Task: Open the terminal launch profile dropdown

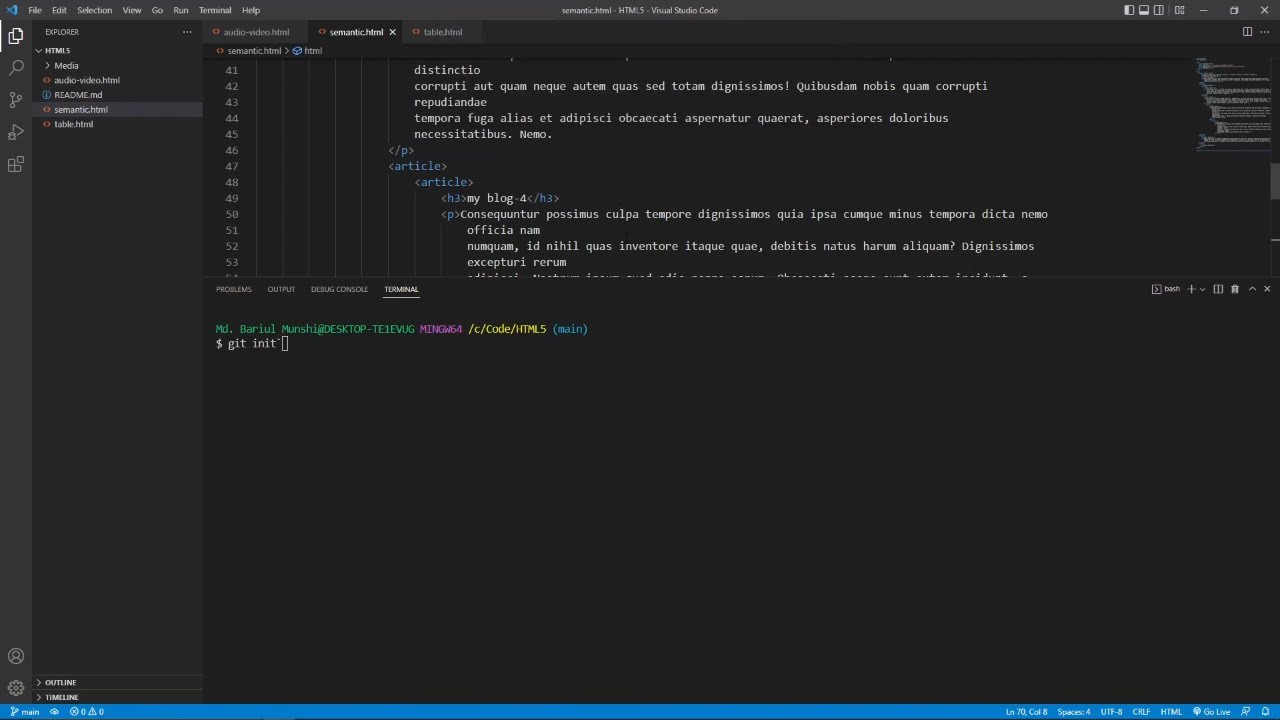Action: click(x=1202, y=289)
